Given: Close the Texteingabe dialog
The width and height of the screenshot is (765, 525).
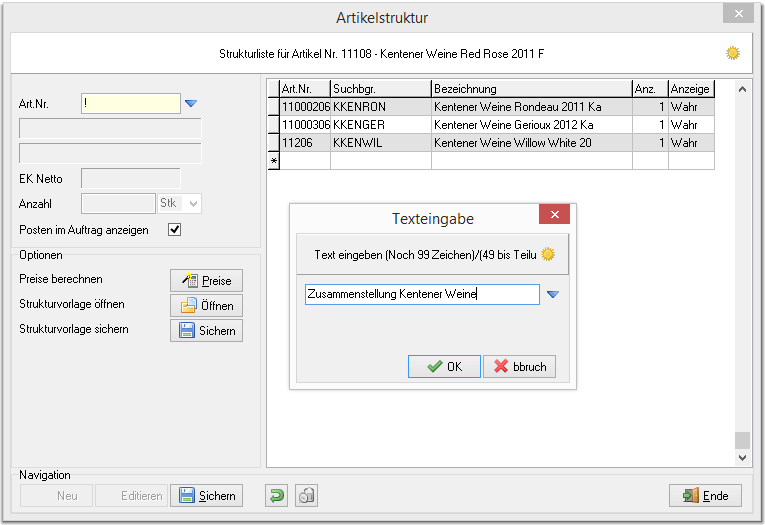Looking at the screenshot, I should [x=555, y=214].
